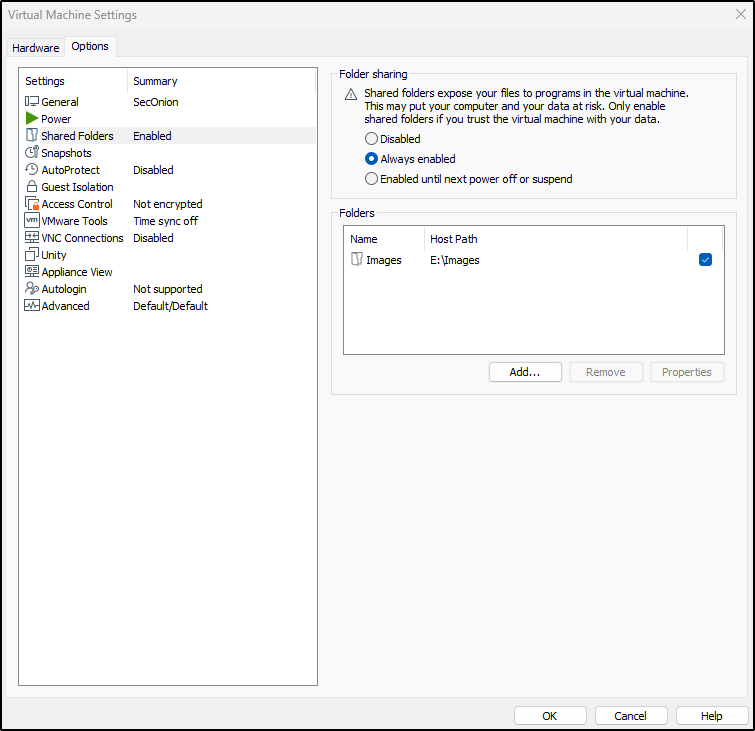Image resolution: width=755 pixels, height=731 pixels.
Task: Select Enabled until next power off or suspend
Action: click(x=372, y=179)
